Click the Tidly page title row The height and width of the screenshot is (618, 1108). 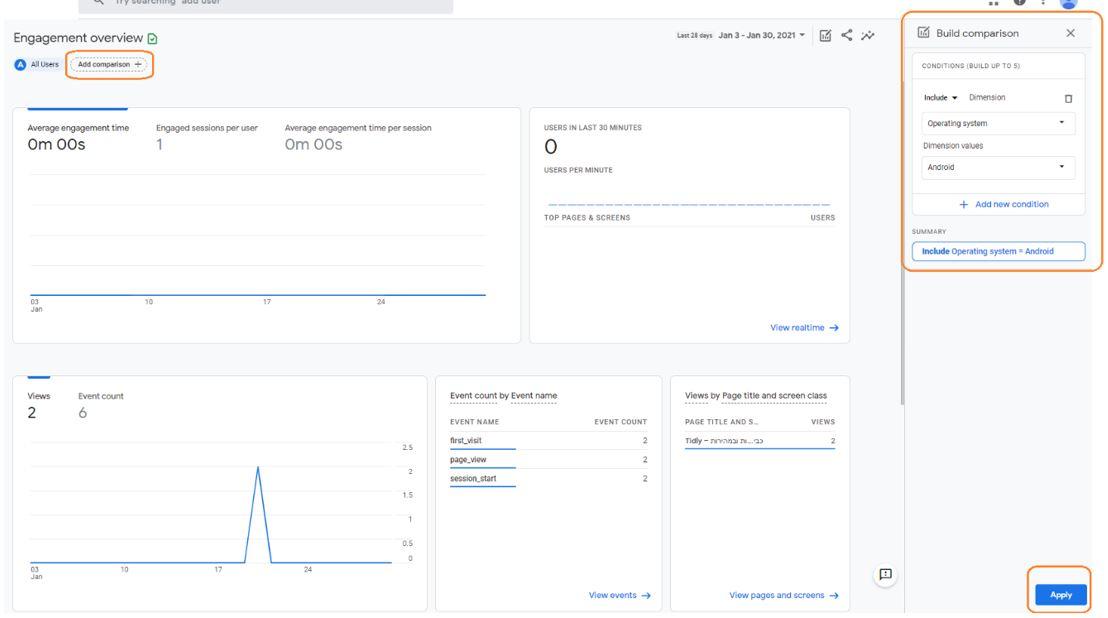[760, 441]
